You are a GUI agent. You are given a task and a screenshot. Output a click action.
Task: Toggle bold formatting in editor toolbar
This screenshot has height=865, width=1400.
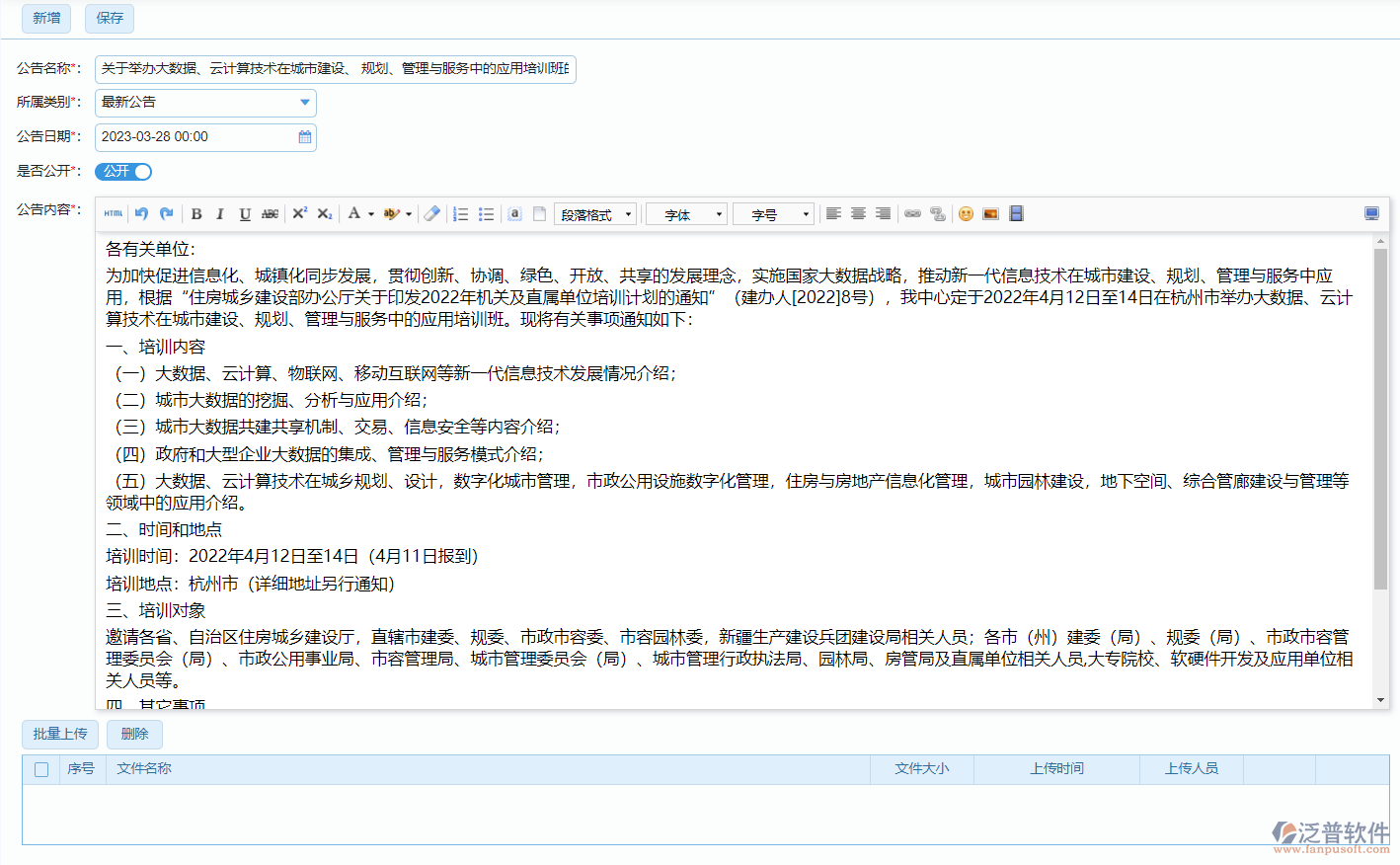pyautogui.click(x=196, y=214)
